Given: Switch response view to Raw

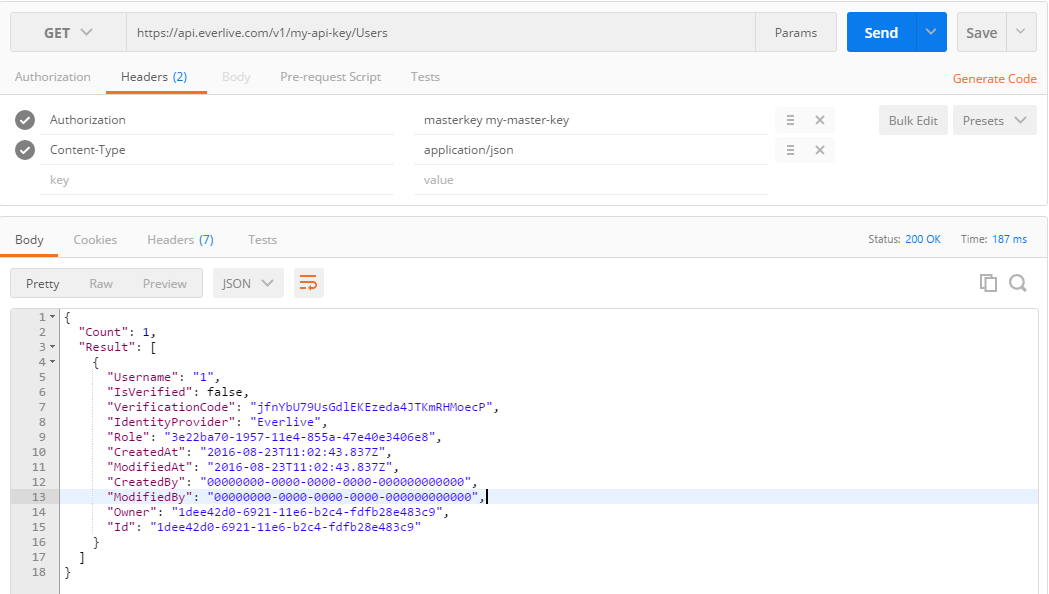Looking at the screenshot, I should [101, 283].
